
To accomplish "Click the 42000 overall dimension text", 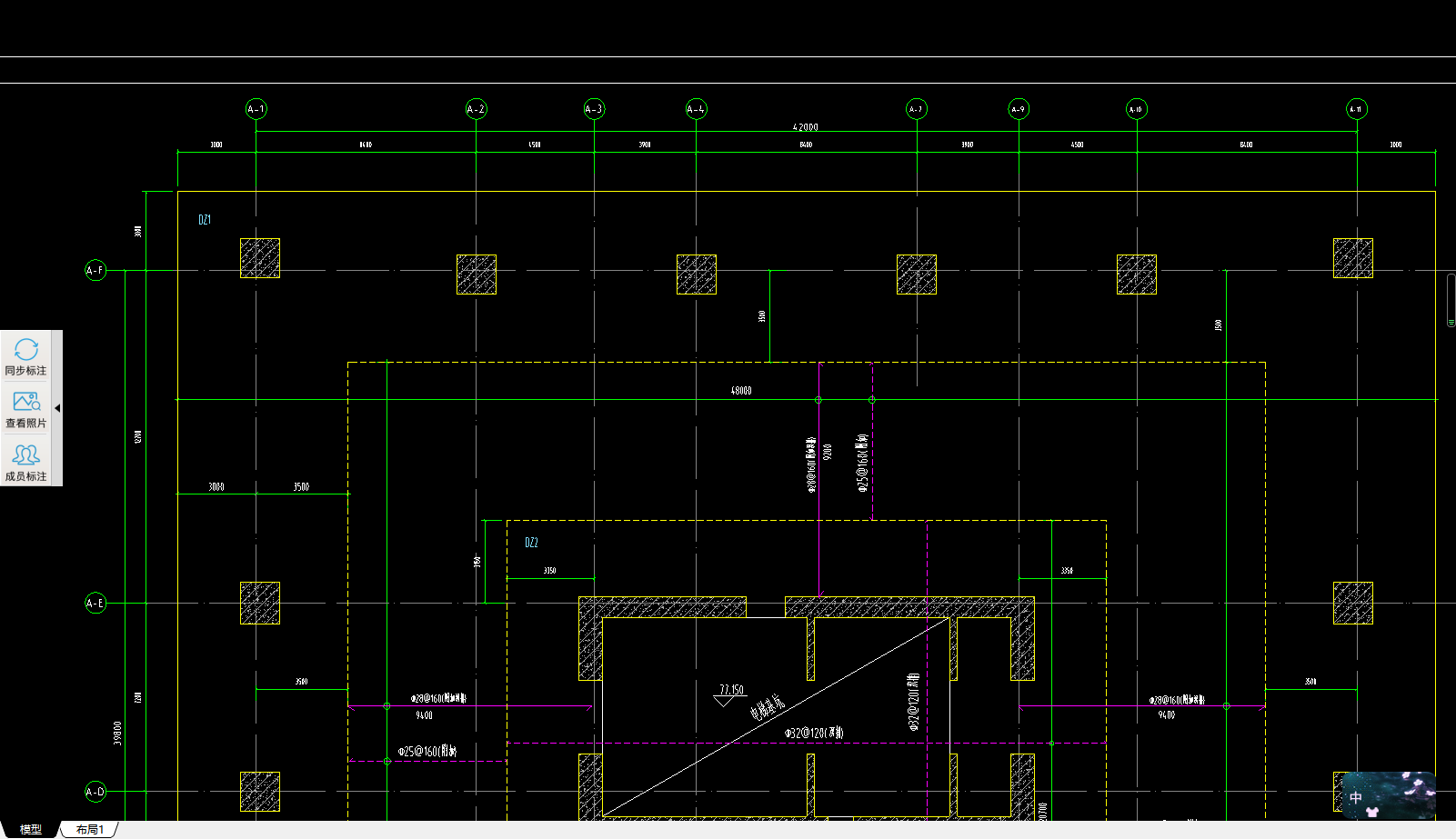I will pyautogui.click(x=805, y=127).
